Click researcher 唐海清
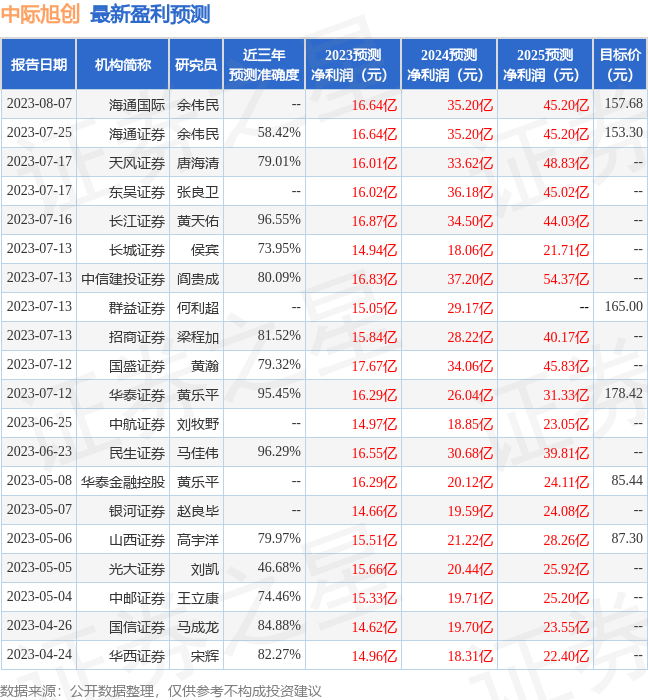This screenshot has width=648, height=700. pos(198,163)
